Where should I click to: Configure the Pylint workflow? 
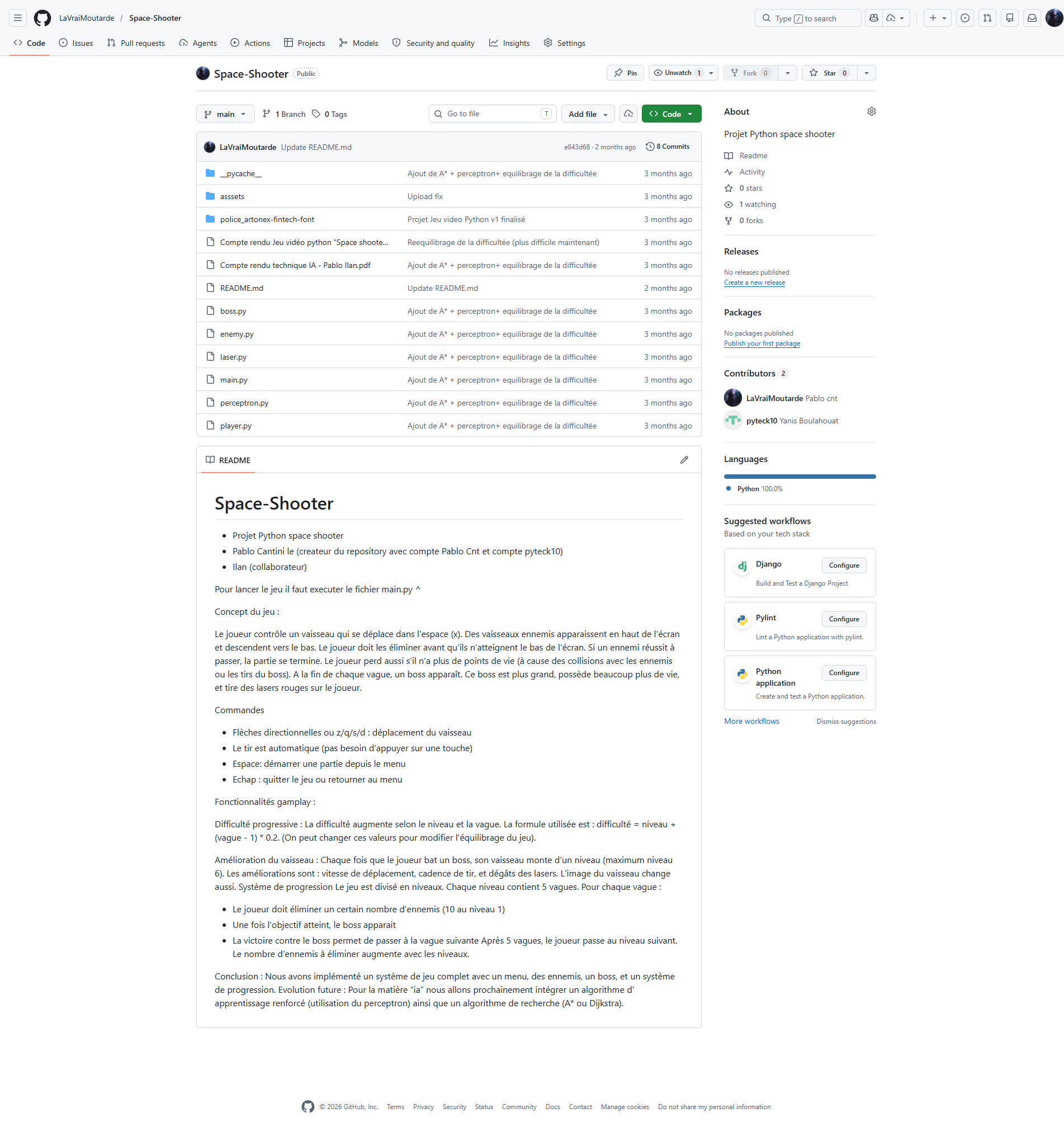point(844,619)
